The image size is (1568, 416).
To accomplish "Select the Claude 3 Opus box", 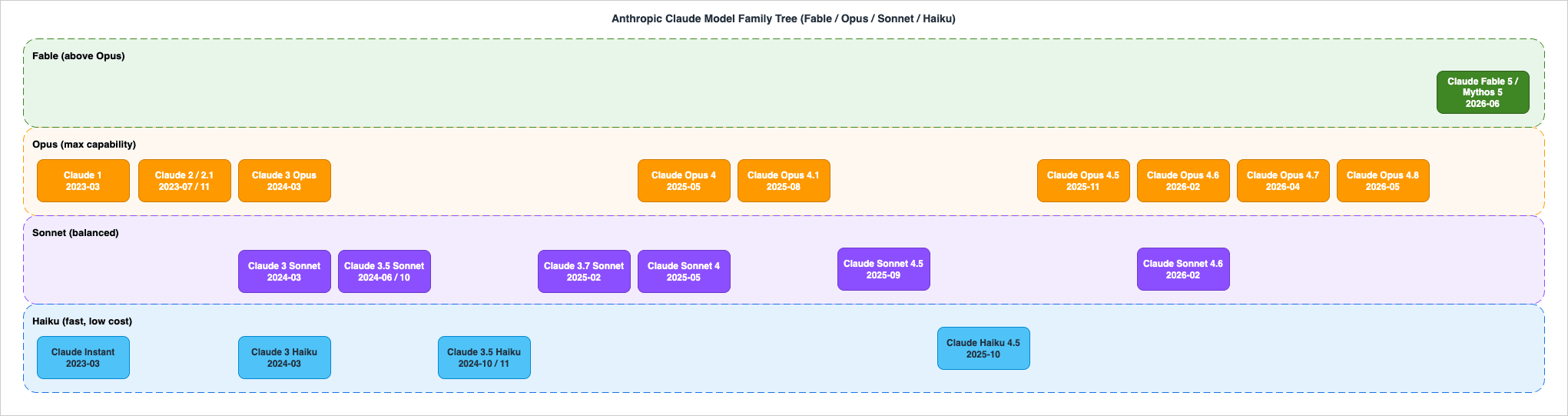I will click(284, 181).
